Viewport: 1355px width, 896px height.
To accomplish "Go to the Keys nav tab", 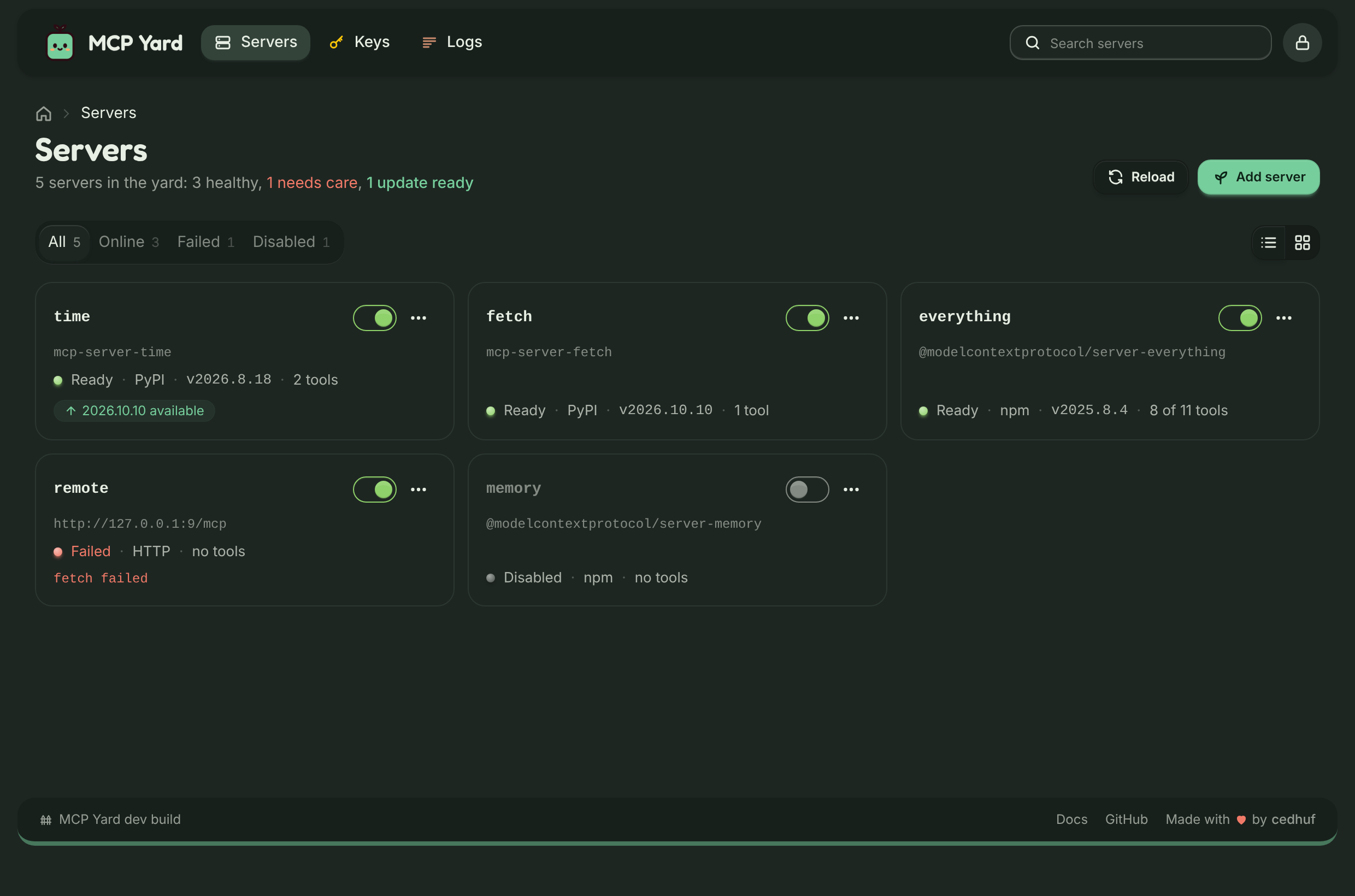I will click(x=360, y=42).
